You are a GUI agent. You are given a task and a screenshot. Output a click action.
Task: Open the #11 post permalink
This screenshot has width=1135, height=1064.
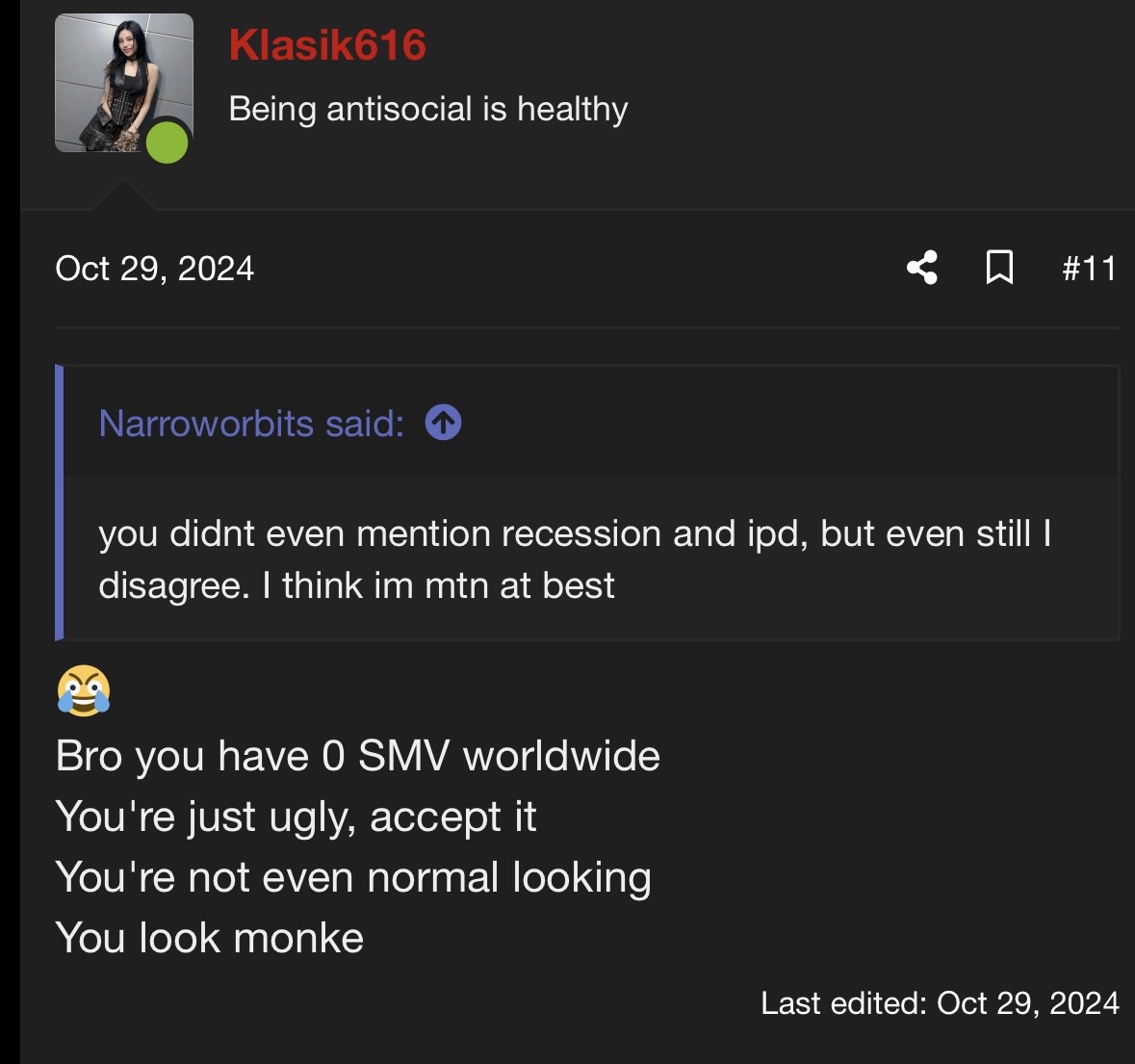pyautogui.click(x=1089, y=269)
